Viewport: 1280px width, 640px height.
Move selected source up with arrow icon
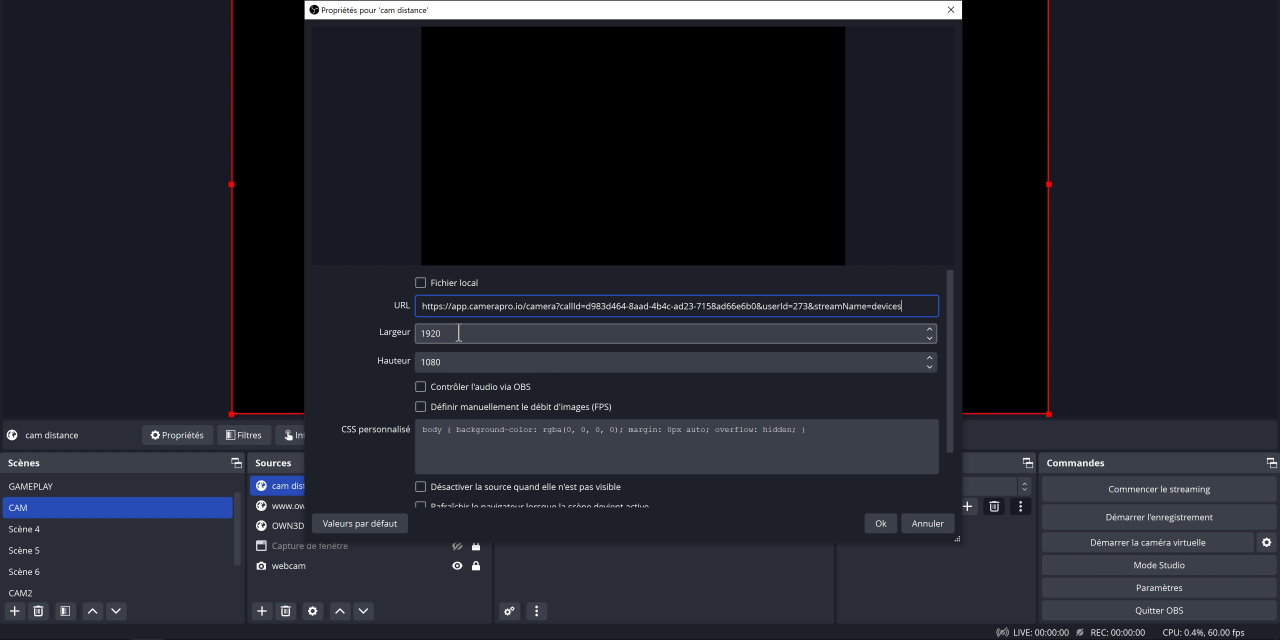pyautogui.click(x=340, y=611)
